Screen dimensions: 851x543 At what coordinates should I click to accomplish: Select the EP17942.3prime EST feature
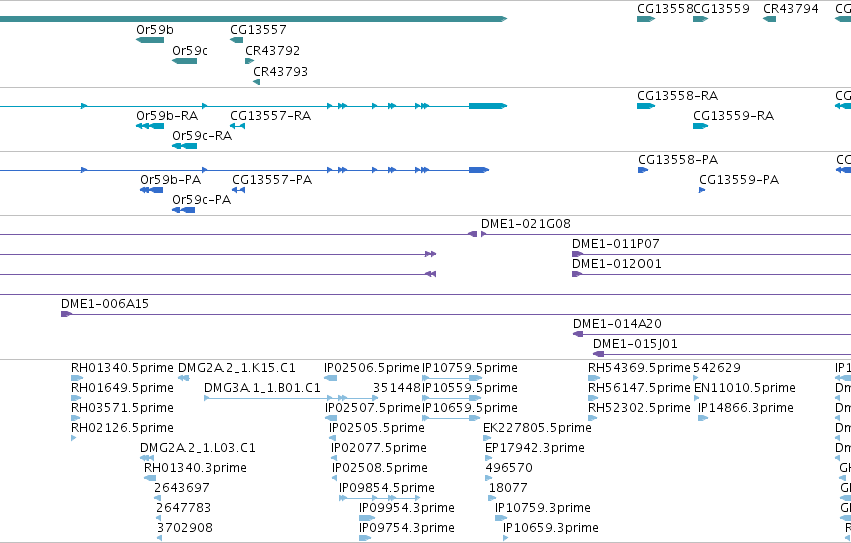point(488,458)
